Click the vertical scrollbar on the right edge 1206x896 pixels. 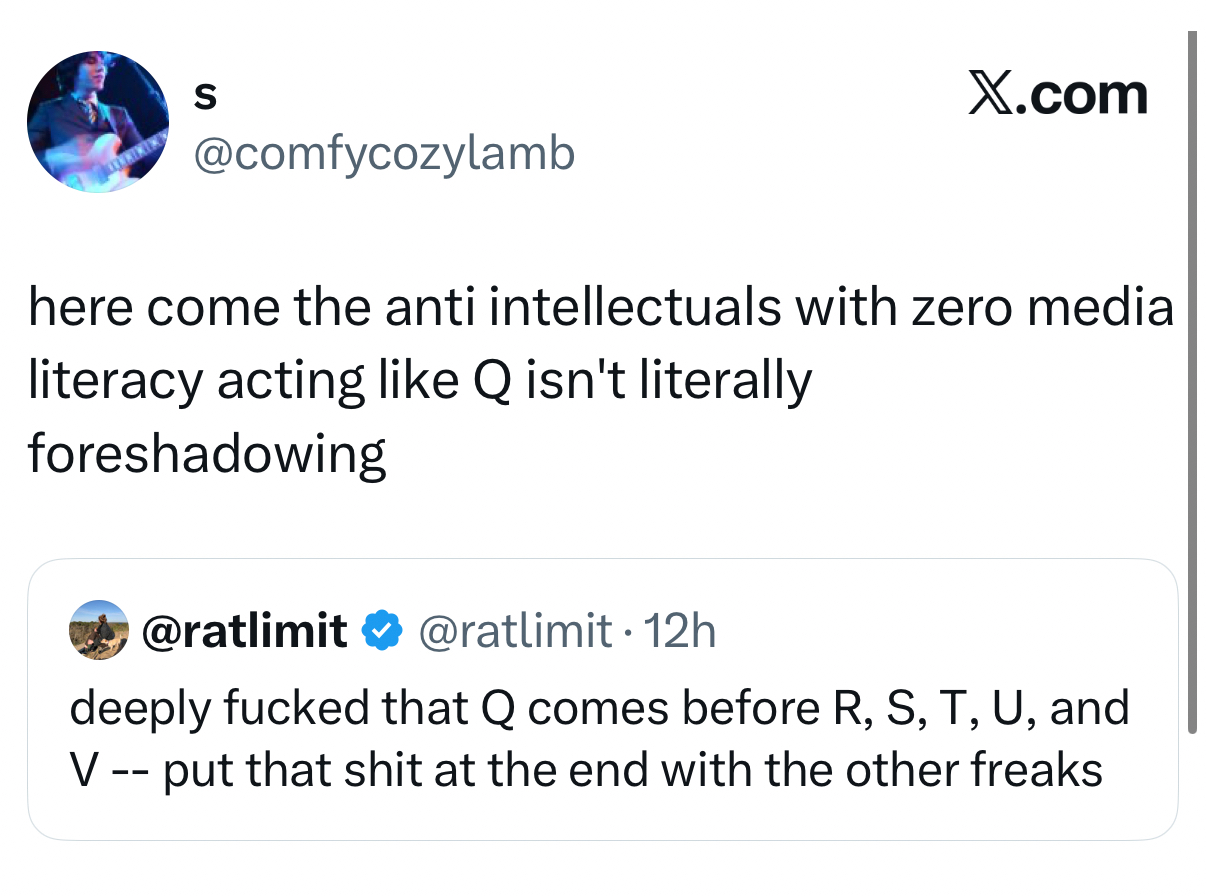[1192, 380]
